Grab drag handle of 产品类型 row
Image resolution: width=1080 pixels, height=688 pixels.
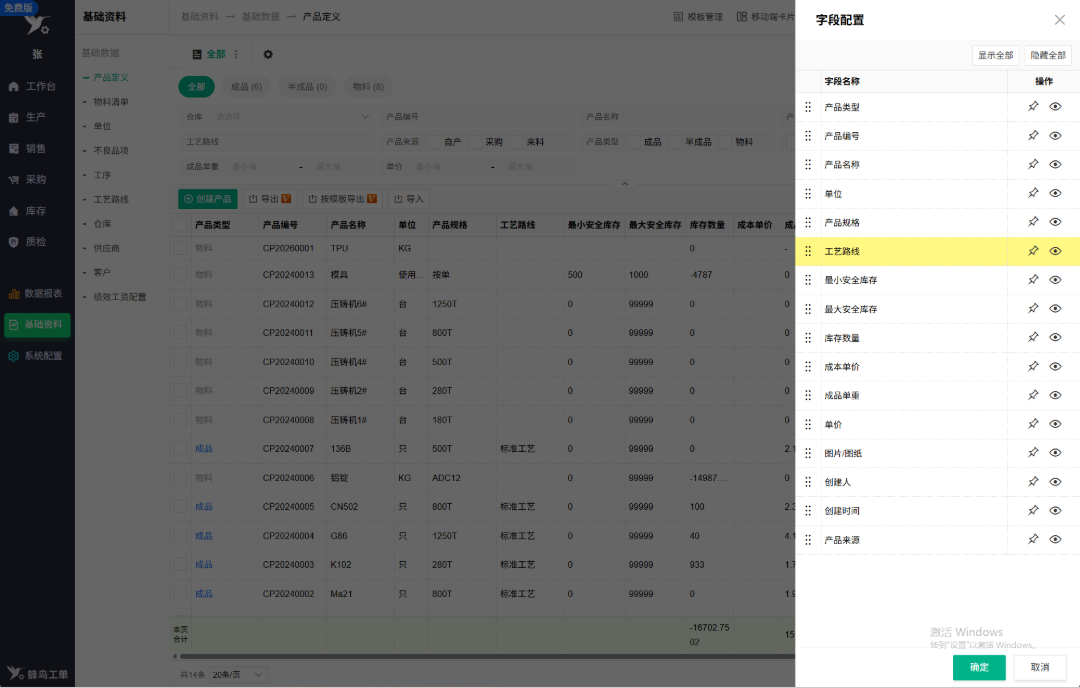808,107
